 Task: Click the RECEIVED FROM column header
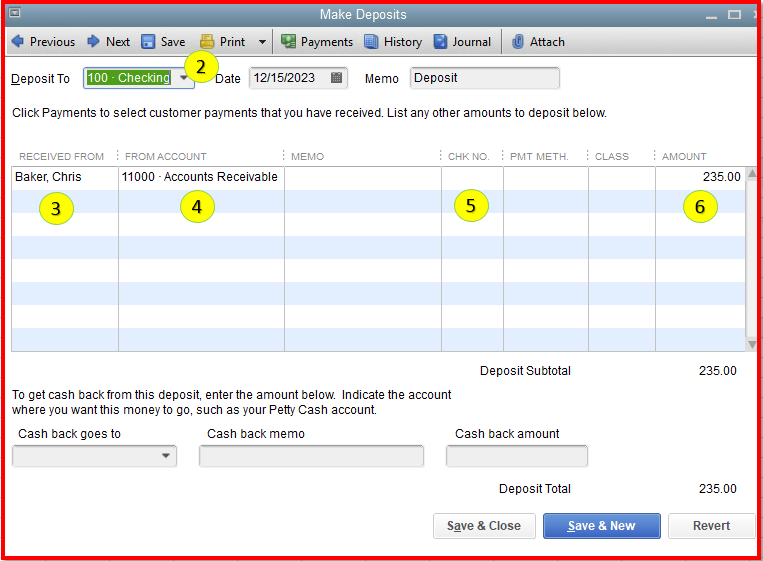tap(61, 157)
